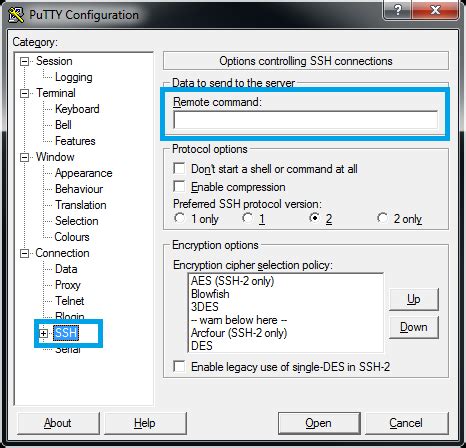Click the Up button for ciphers
This screenshot has height=448, width=466.
pos(414,299)
